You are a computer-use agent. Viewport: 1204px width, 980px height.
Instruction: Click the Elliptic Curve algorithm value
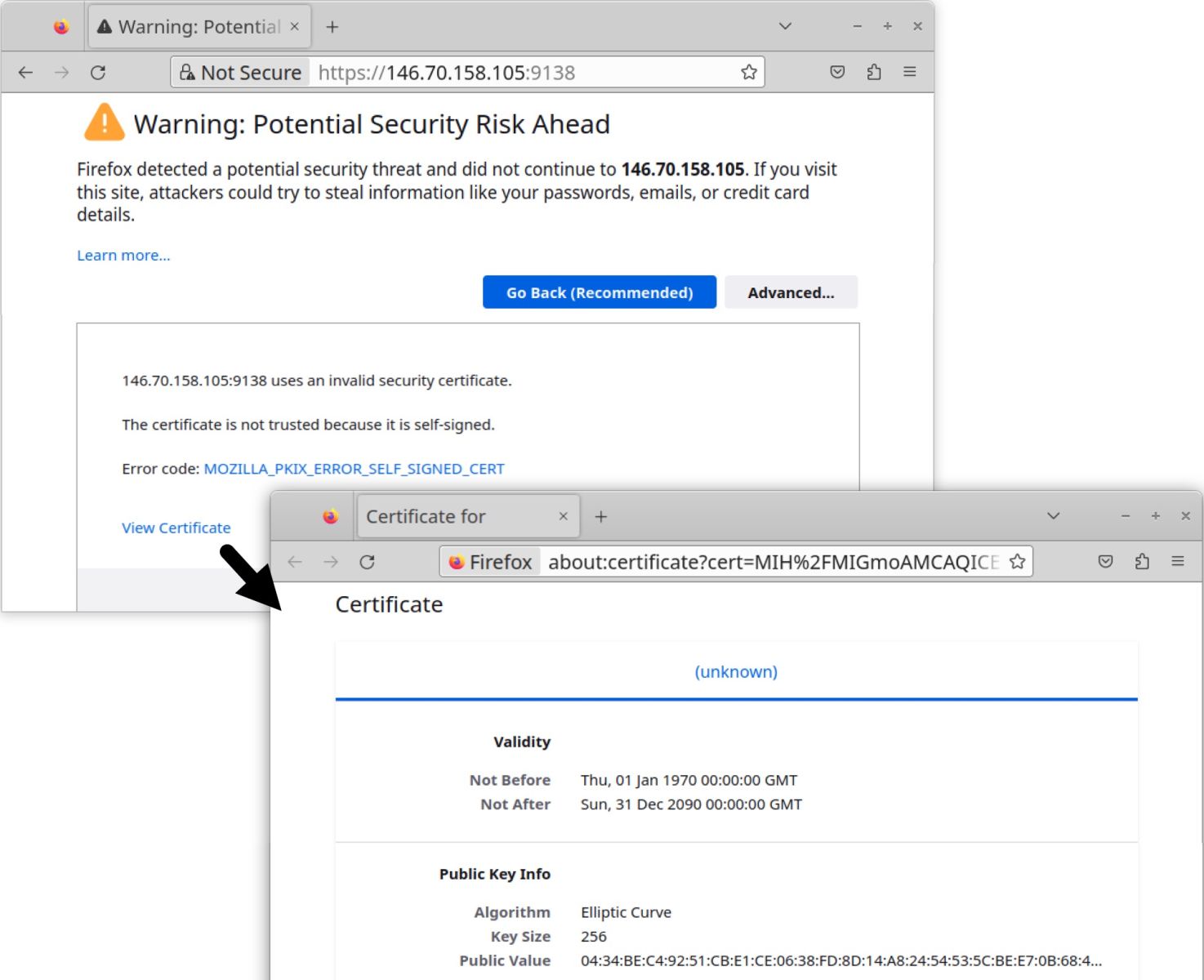(x=626, y=912)
